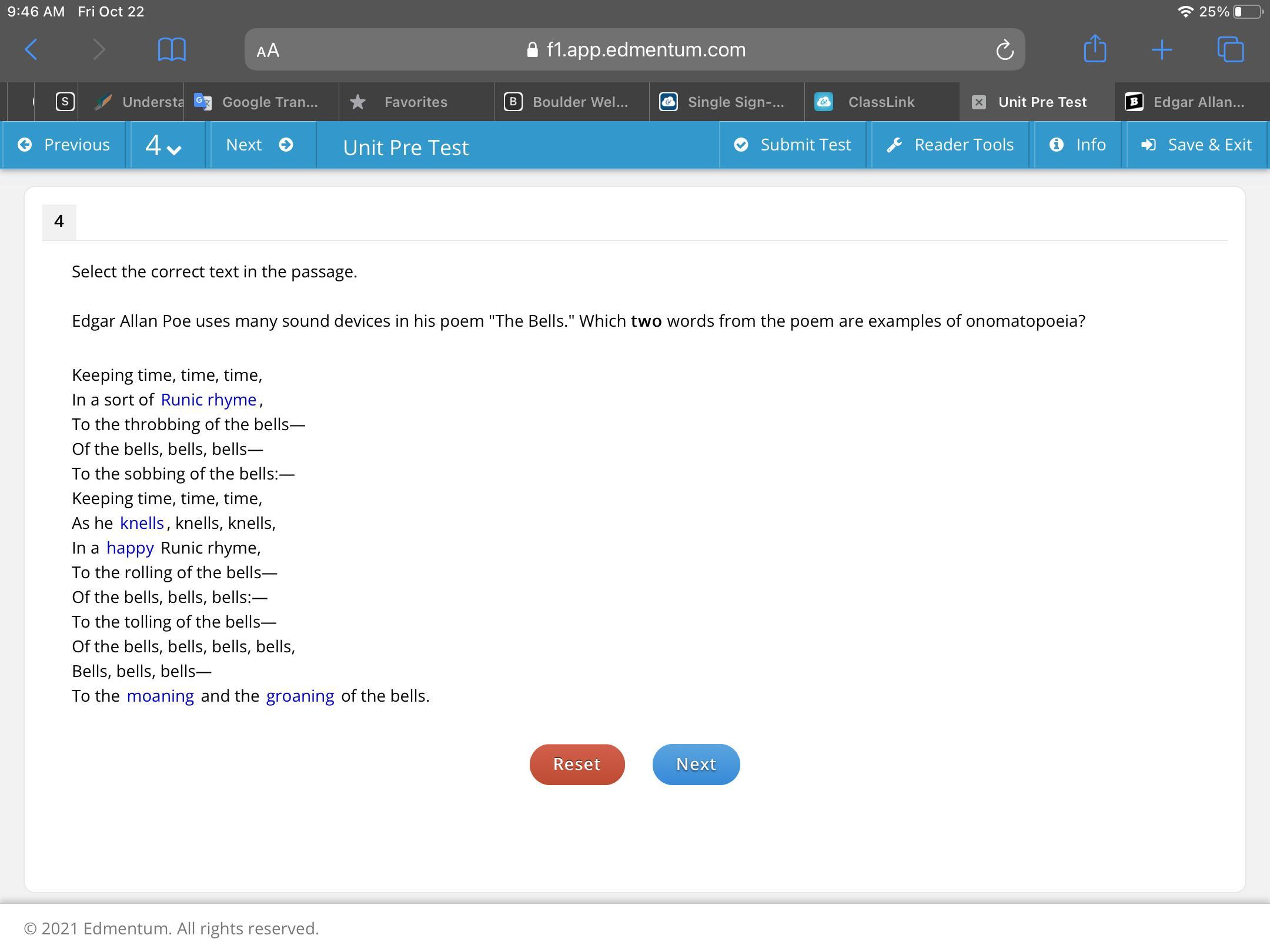Add new tab with plus icon
The height and width of the screenshot is (952, 1270).
pos(1162,49)
